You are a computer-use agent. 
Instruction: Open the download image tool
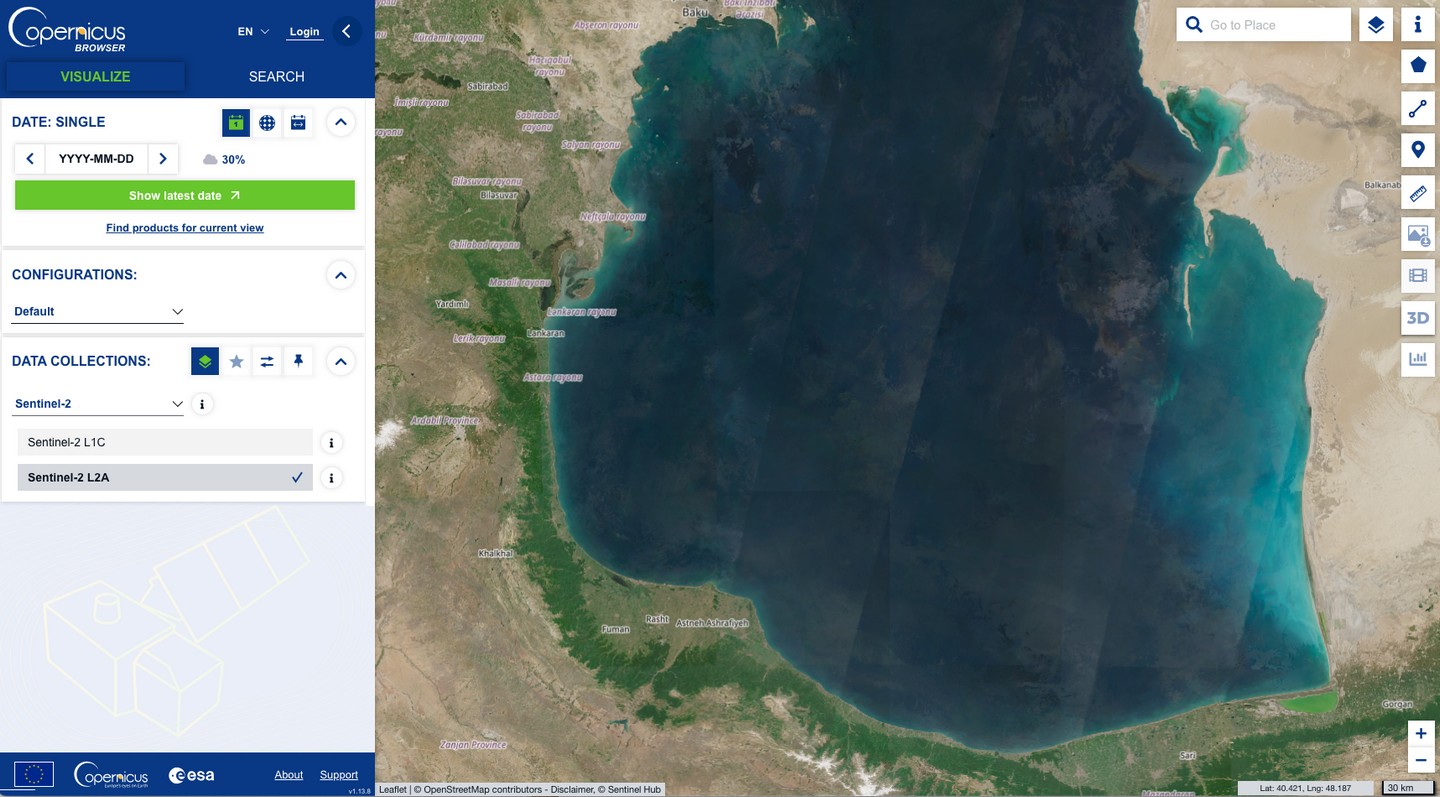[1418, 234]
